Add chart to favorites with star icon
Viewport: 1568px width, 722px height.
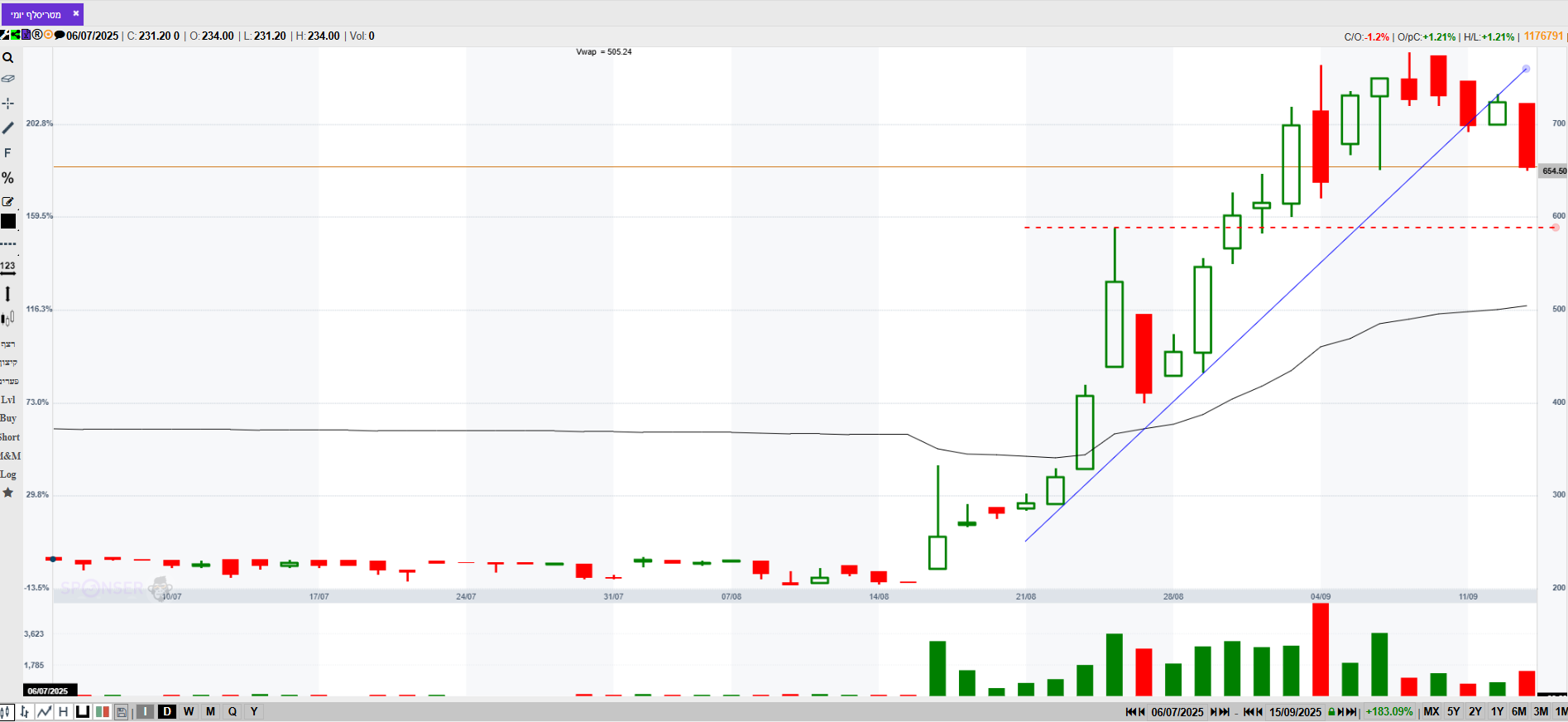click(8, 493)
